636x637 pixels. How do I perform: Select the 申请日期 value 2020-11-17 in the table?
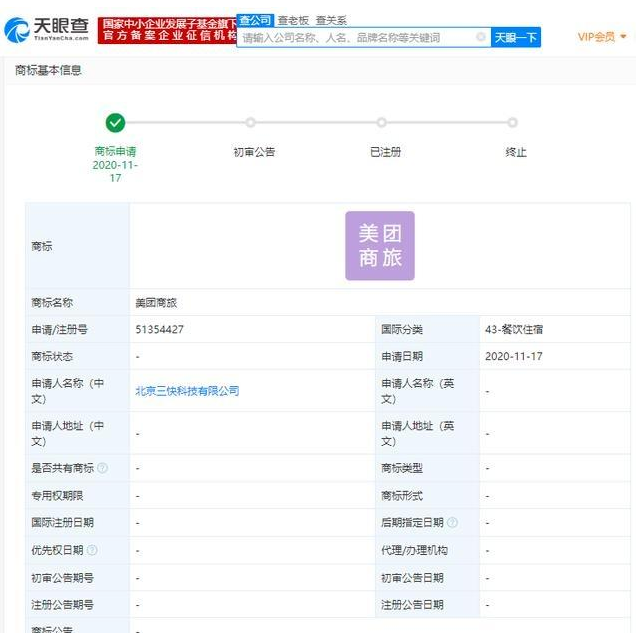click(514, 356)
